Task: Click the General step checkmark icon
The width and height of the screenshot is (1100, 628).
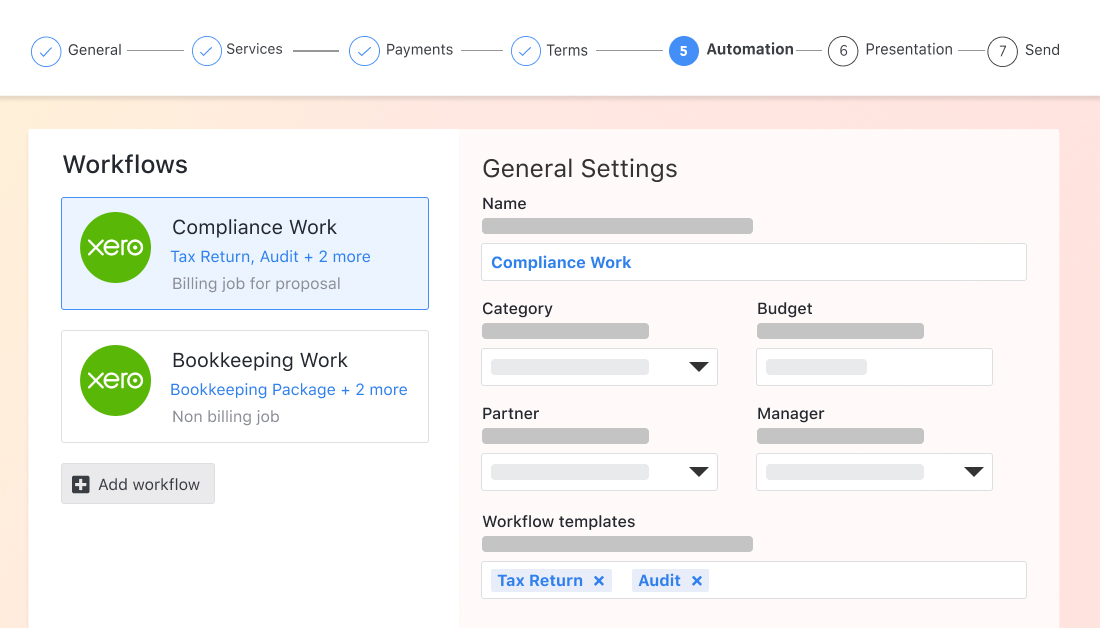Action: pos(46,51)
